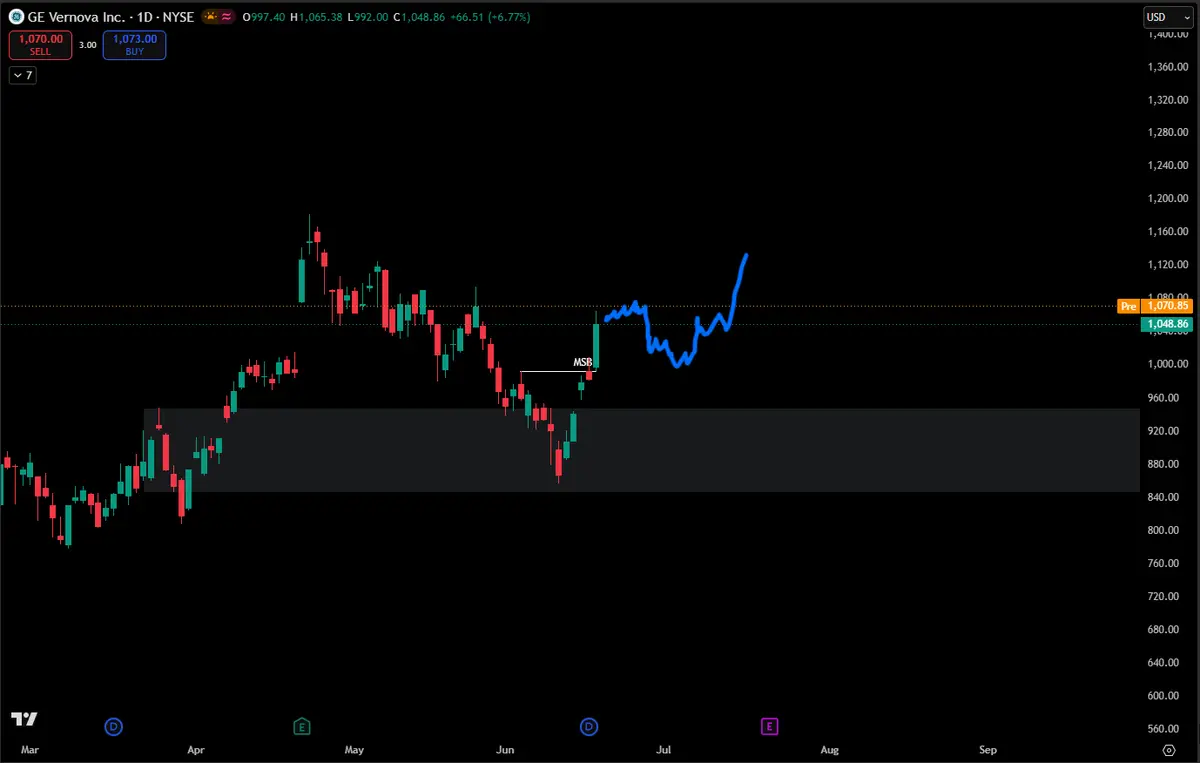Click the green 1,048.86 last price label
Viewport: 1200px width, 763px height.
click(x=1166, y=325)
